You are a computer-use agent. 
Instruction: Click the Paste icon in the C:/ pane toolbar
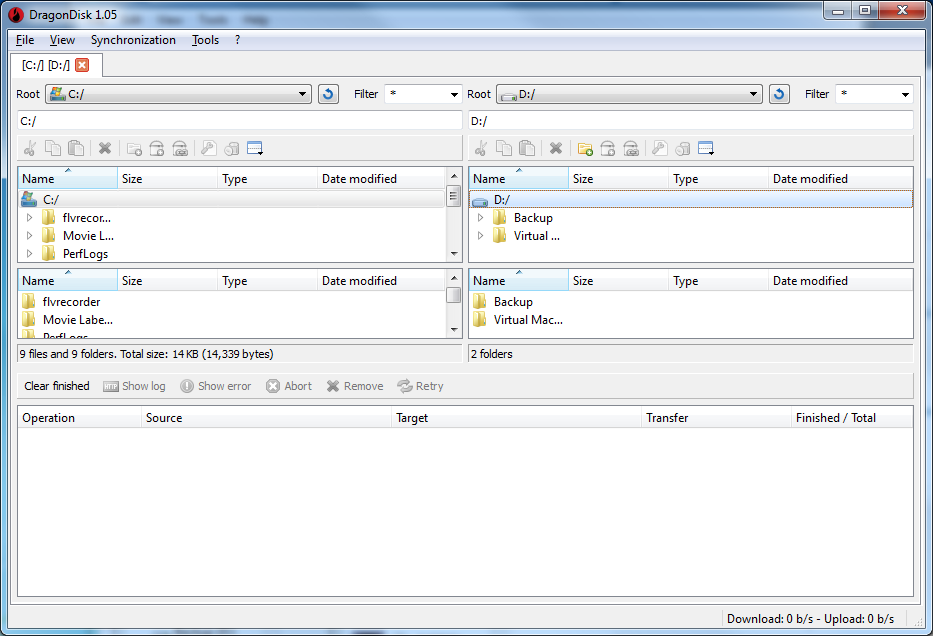[x=76, y=148]
